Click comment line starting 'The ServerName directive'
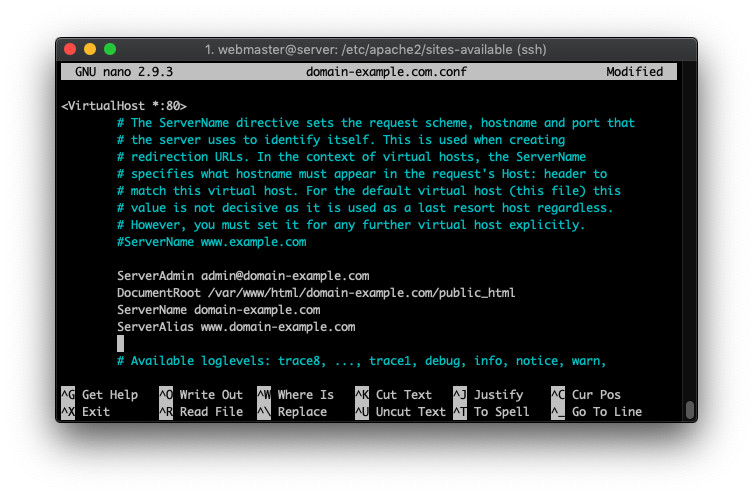Screen dimensions: 753x496 tap(376, 122)
